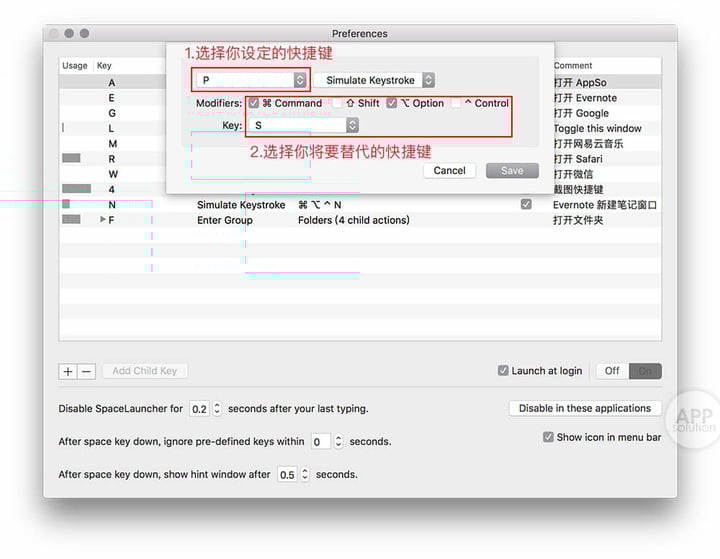Uncheck Show icon in menu bar
The width and height of the screenshot is (720, 559).
point(548,437)
